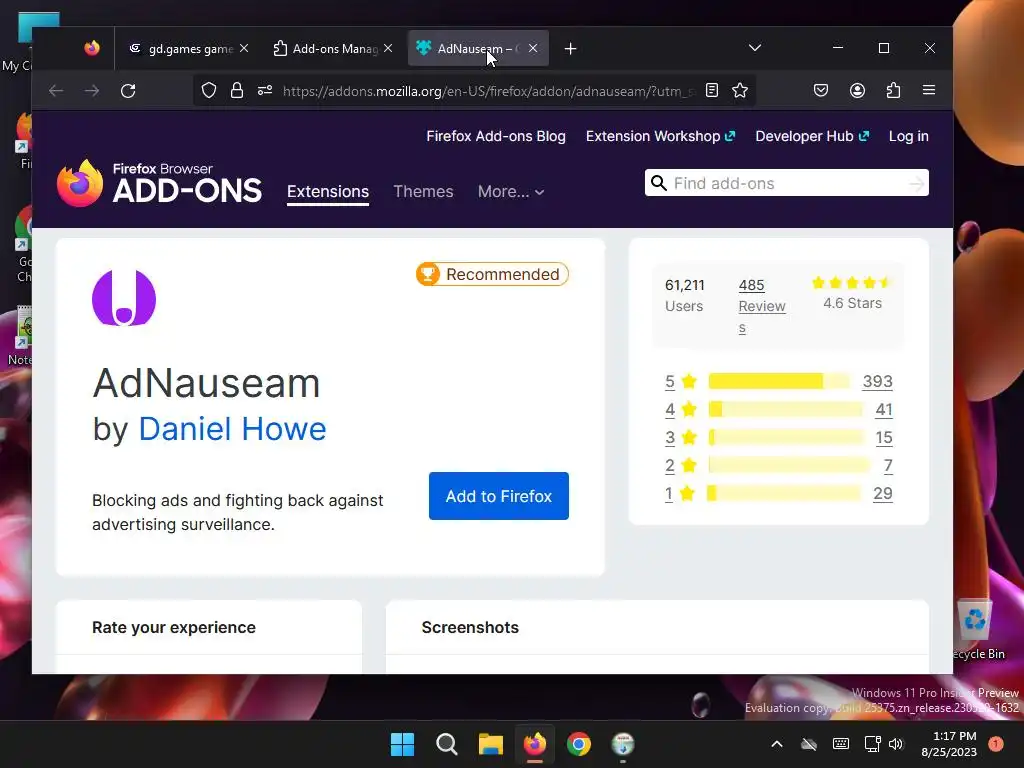The width and height of the screenshot is (1024, 768).
Task: Click the Firefox Browser Add-ons logo
Action: click(159, 183)
